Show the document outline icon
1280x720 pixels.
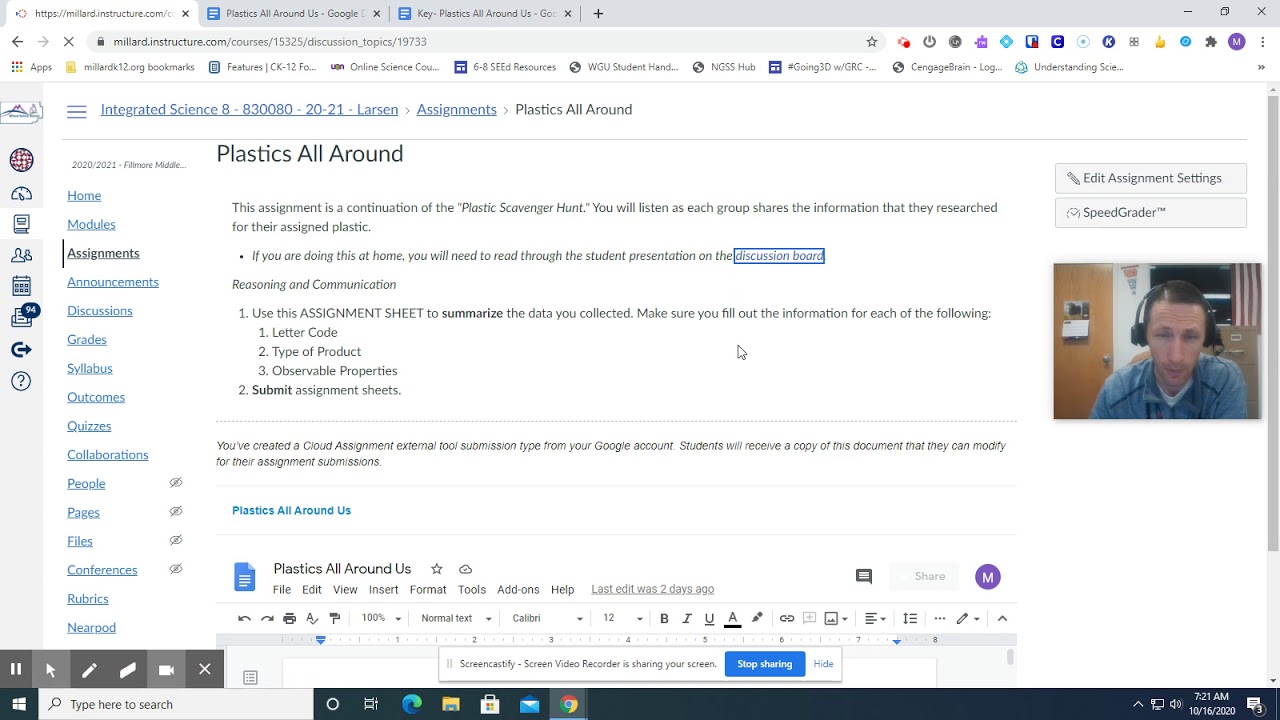coord(251,678)
